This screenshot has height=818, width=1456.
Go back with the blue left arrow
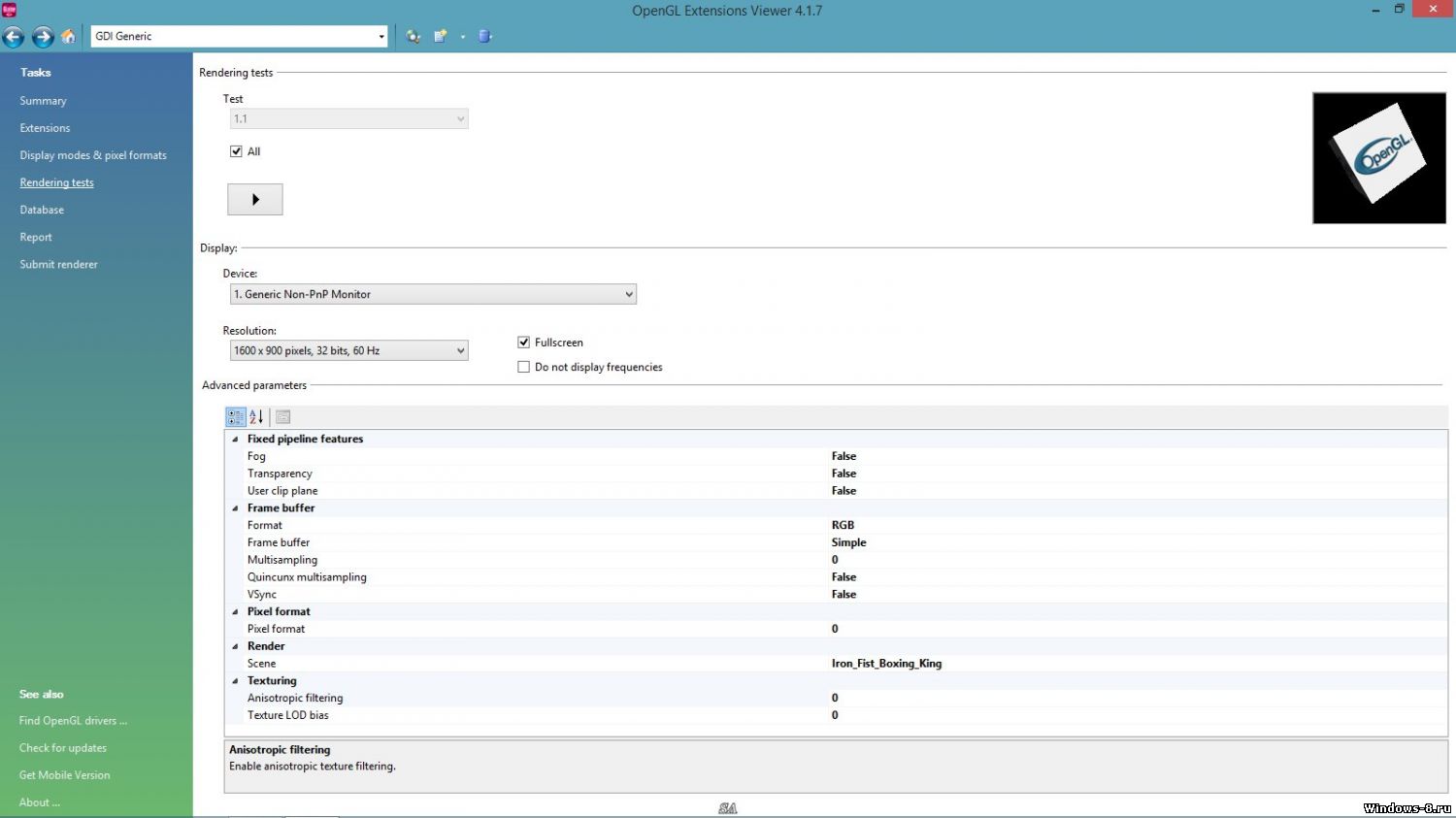(14, 37)
